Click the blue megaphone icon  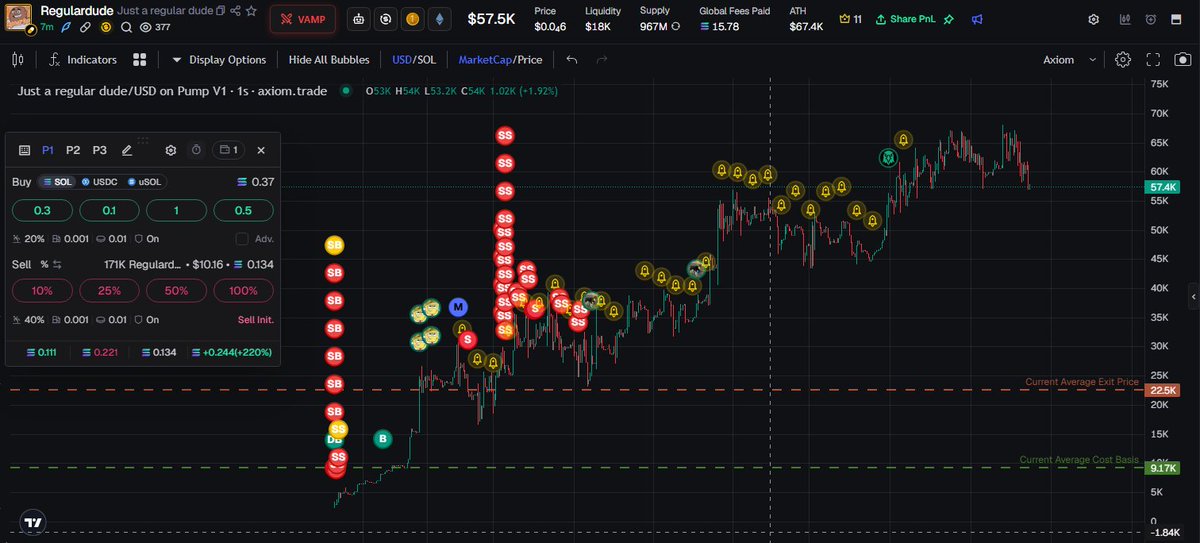pos(977,19)
